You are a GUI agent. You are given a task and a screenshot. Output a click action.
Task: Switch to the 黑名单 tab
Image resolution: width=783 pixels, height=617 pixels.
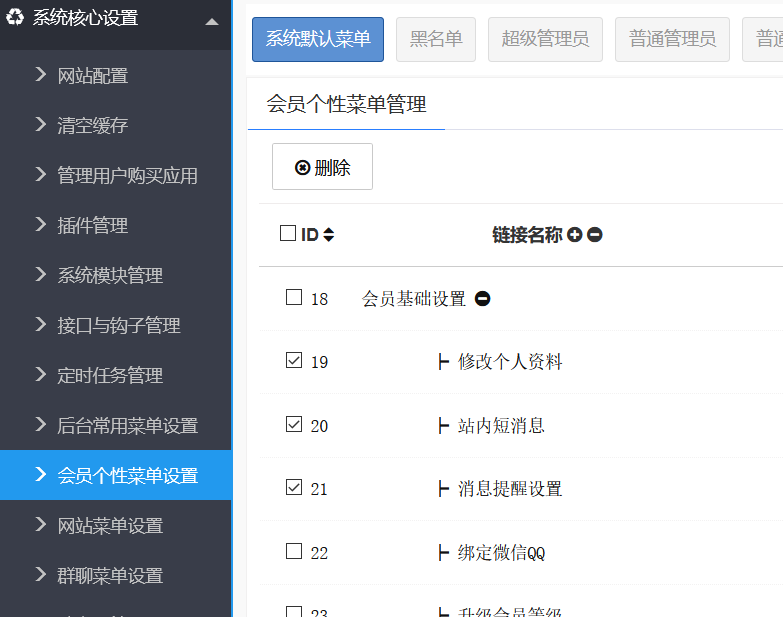coord(436,40)
